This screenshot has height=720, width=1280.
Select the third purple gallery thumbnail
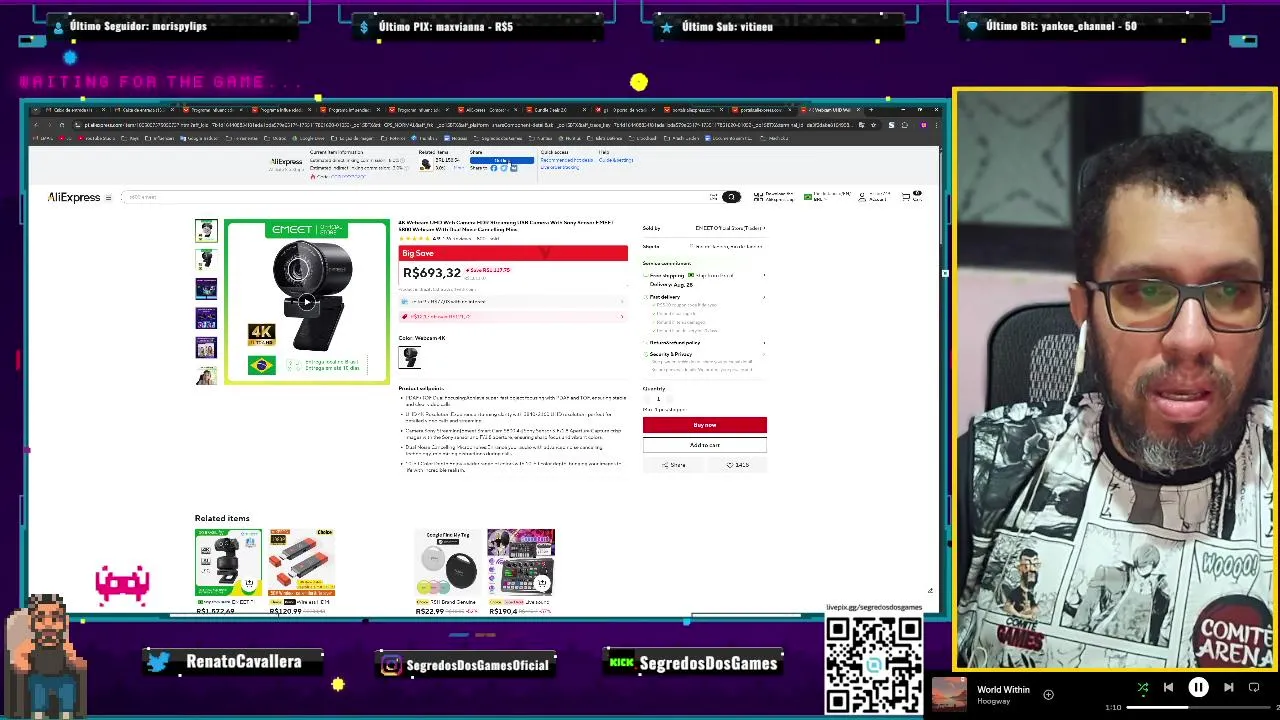click(x=206, y=289)
